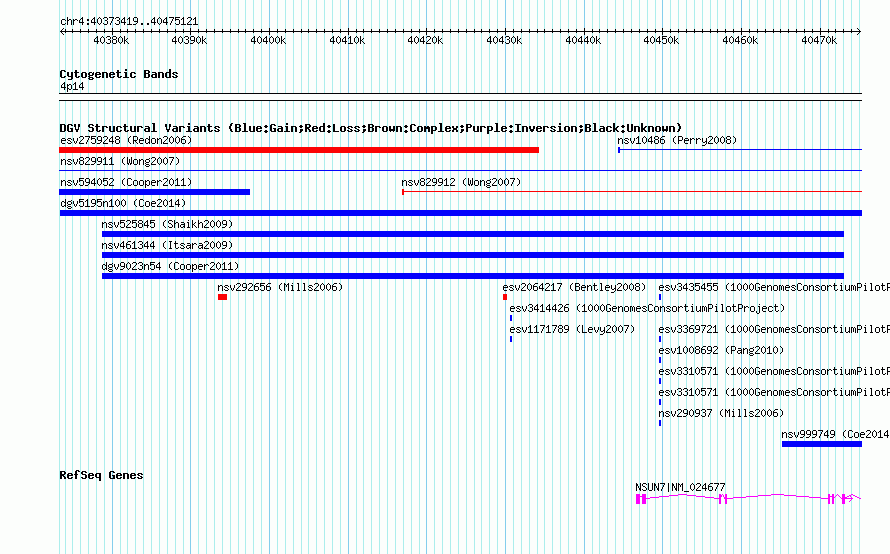Click the blue nsv594052 (Cooper2011) gain bar
Viewport: 890px width, 554px height.
point(154,192)
